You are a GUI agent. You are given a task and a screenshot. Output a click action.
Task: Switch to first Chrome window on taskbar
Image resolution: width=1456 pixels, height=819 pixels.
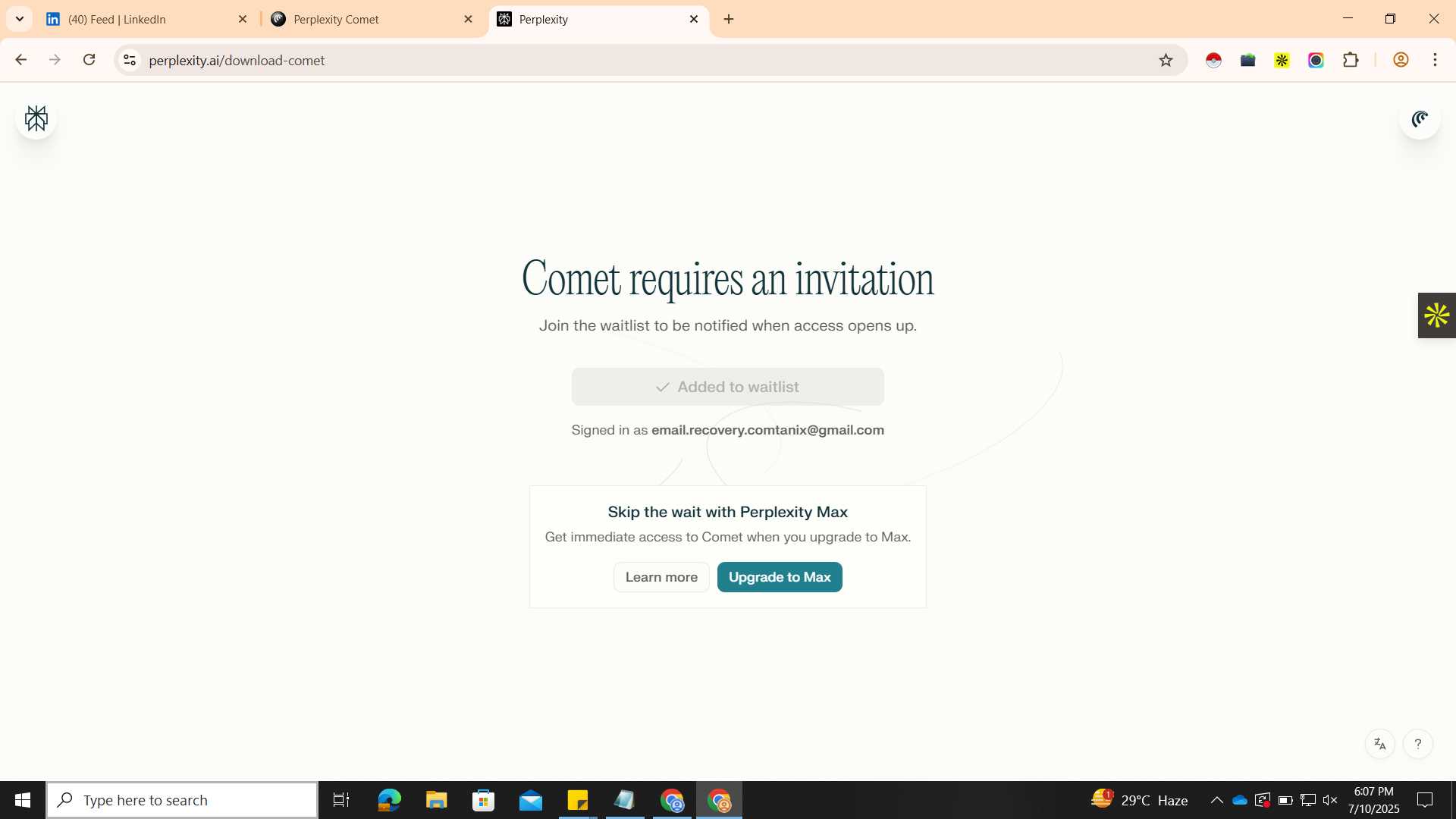coord(672,800)
